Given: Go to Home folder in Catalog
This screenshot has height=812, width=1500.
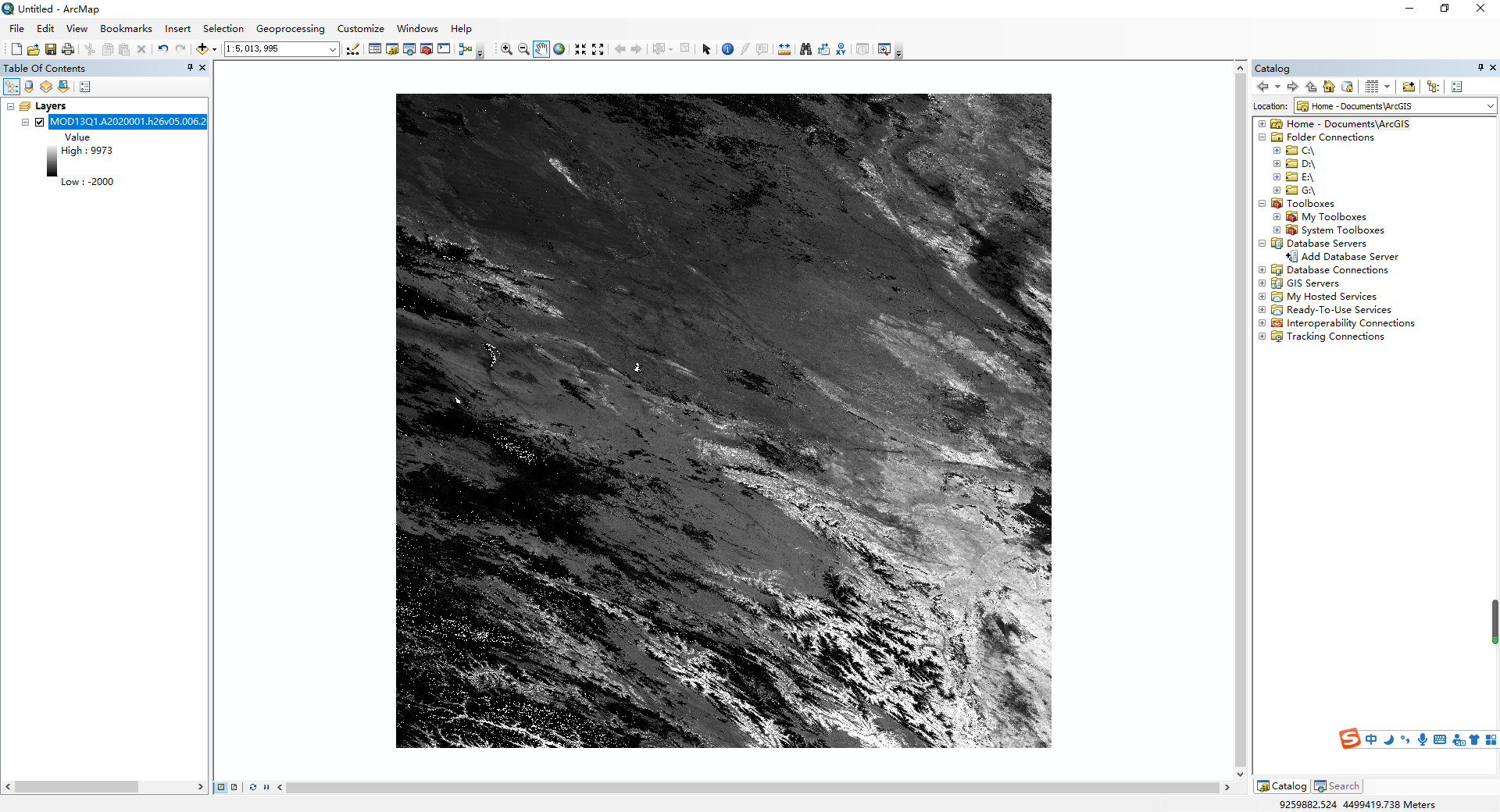Looking at the screenshot, I should pos(1329,87).
